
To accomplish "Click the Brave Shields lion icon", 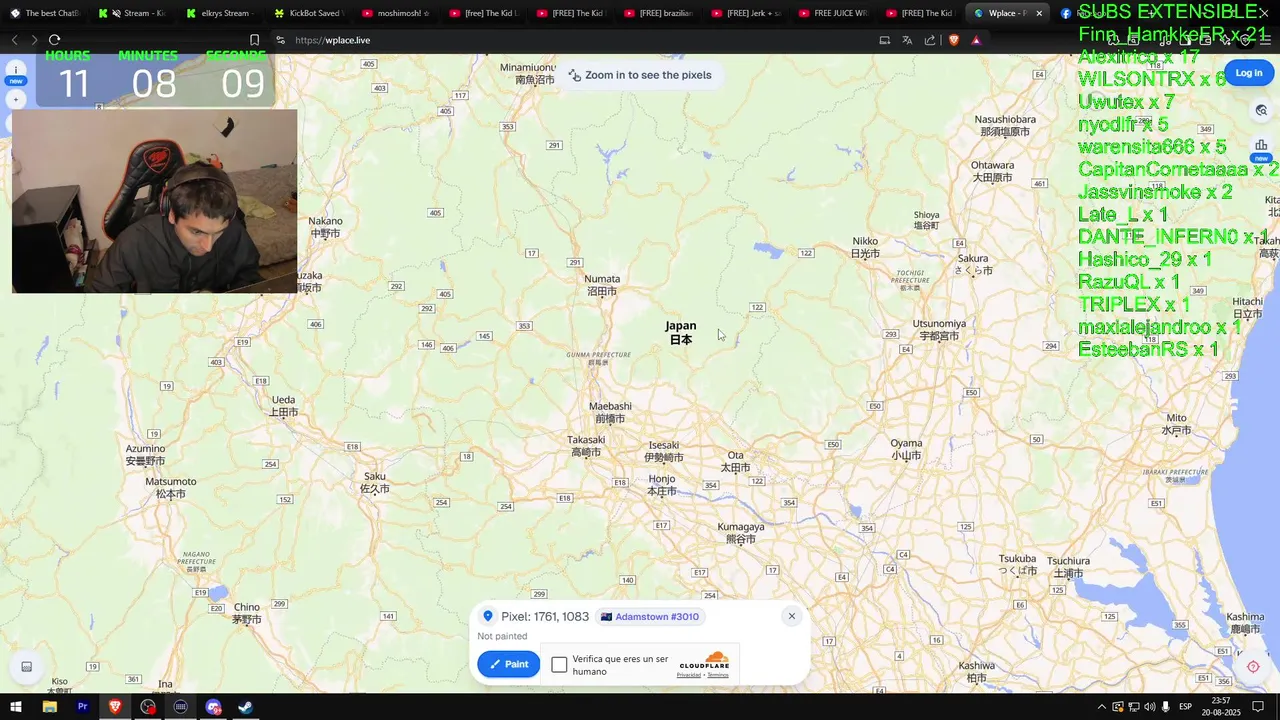I will tap(953, 40).
